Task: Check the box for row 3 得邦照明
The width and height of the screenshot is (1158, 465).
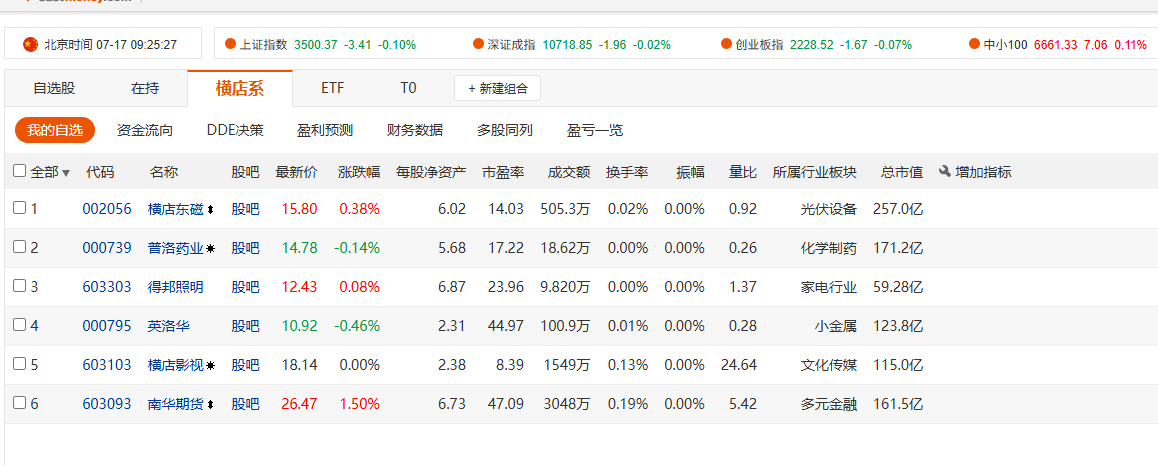Action: [20, 286]
